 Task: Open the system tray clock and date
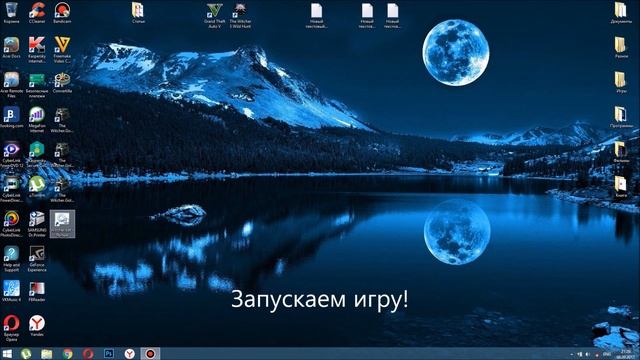tap(625, 354)
